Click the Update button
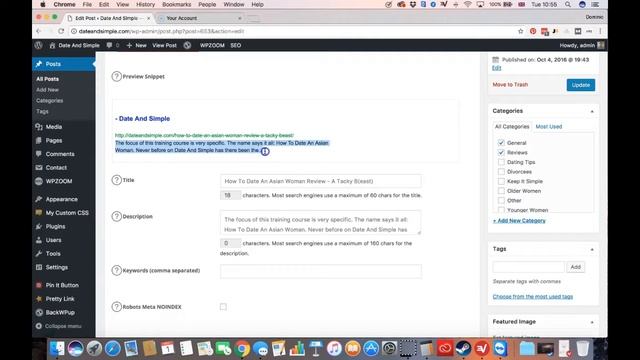 point(580,85)
